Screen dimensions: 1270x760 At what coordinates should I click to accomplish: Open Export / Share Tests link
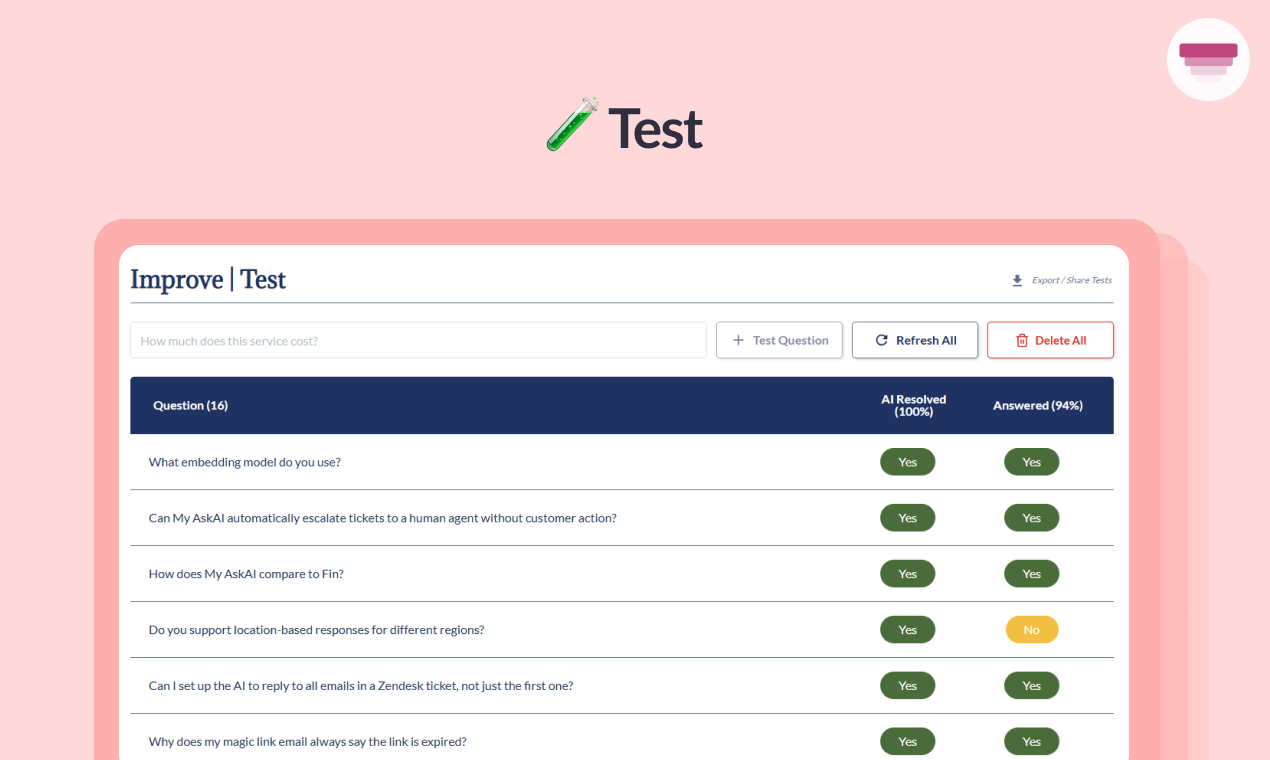(1071, 281)
